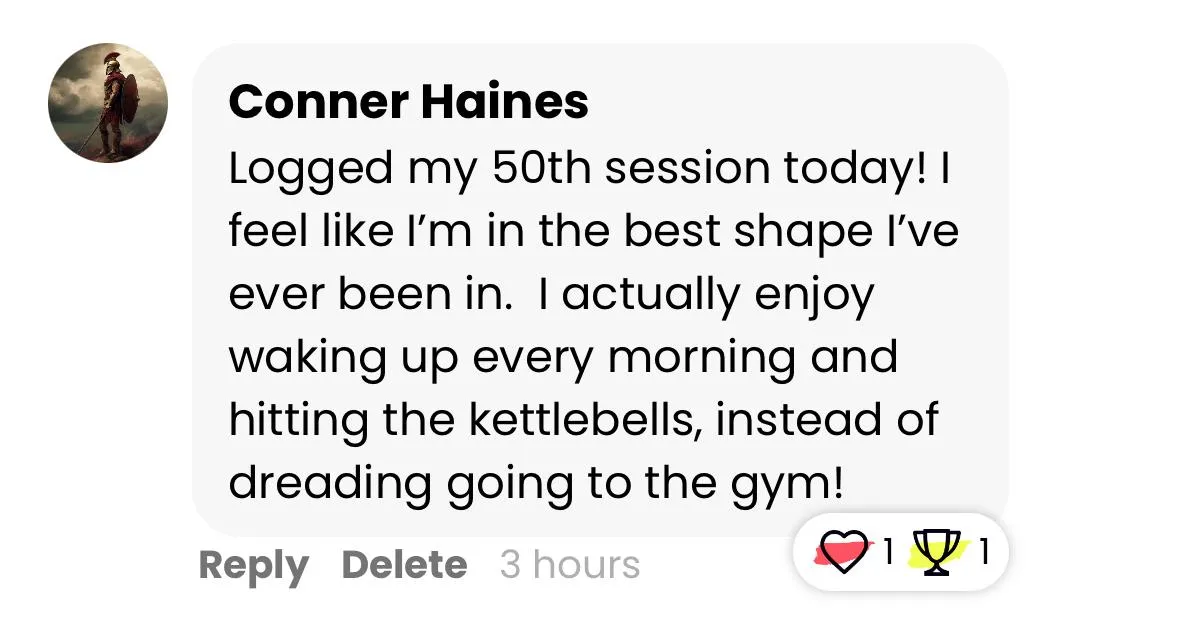1179x636 pixels.
Task: Click the 3 hours timestamp
Action: [570, 565]
